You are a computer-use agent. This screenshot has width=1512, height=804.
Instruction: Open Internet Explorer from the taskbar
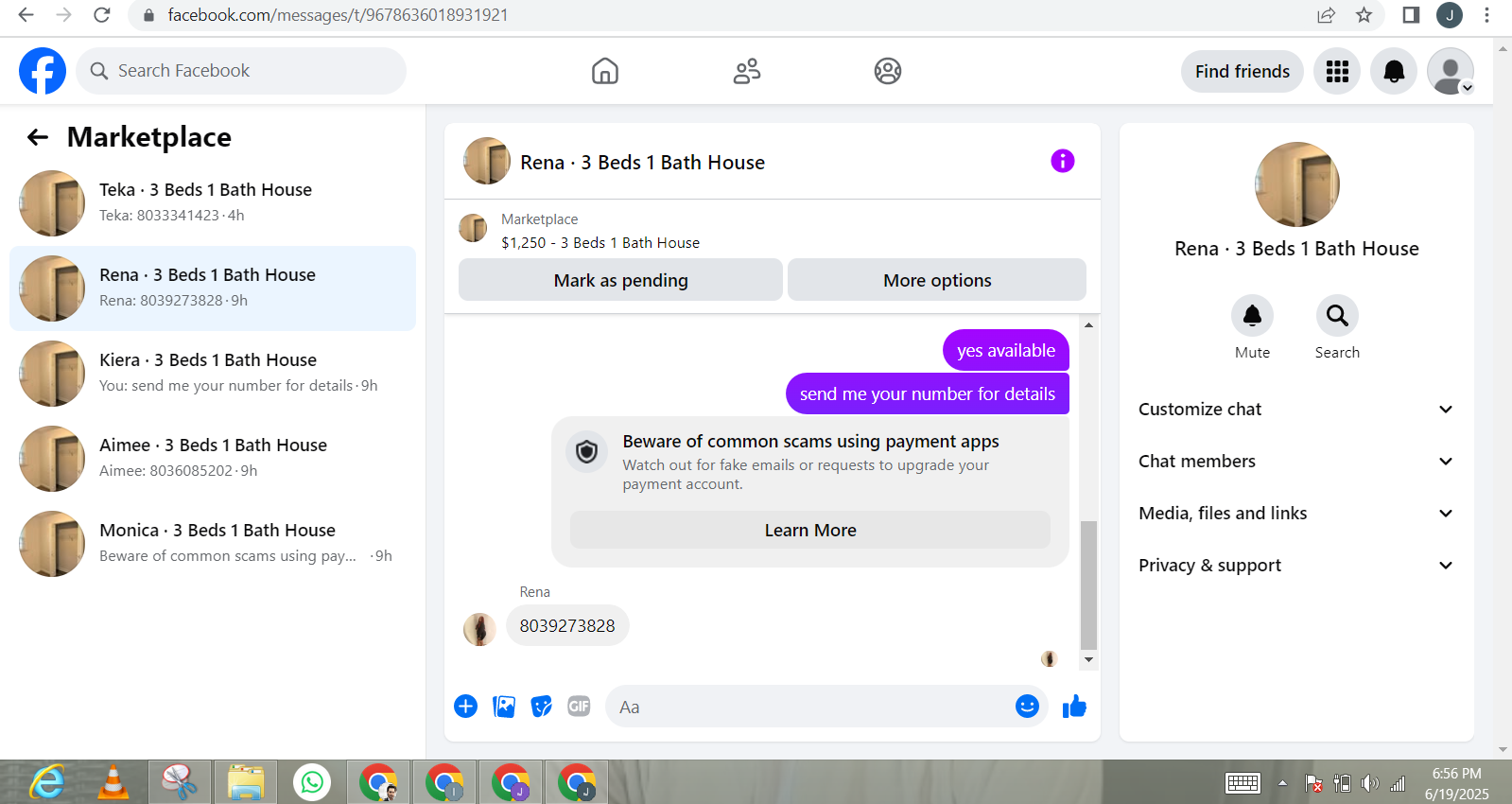(46, 782)
